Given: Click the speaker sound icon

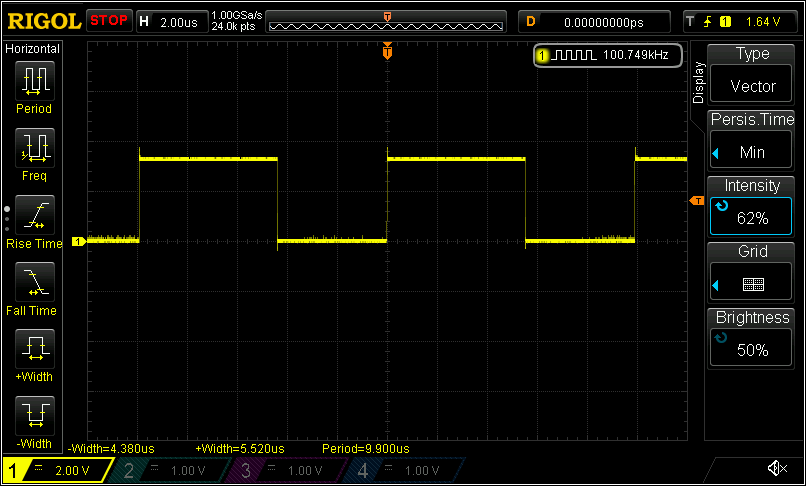Looking at the screenshot, I should pos(776,468).
